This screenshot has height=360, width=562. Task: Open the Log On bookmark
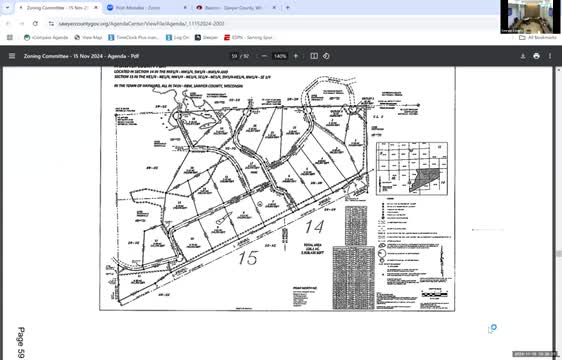point(177,37)
